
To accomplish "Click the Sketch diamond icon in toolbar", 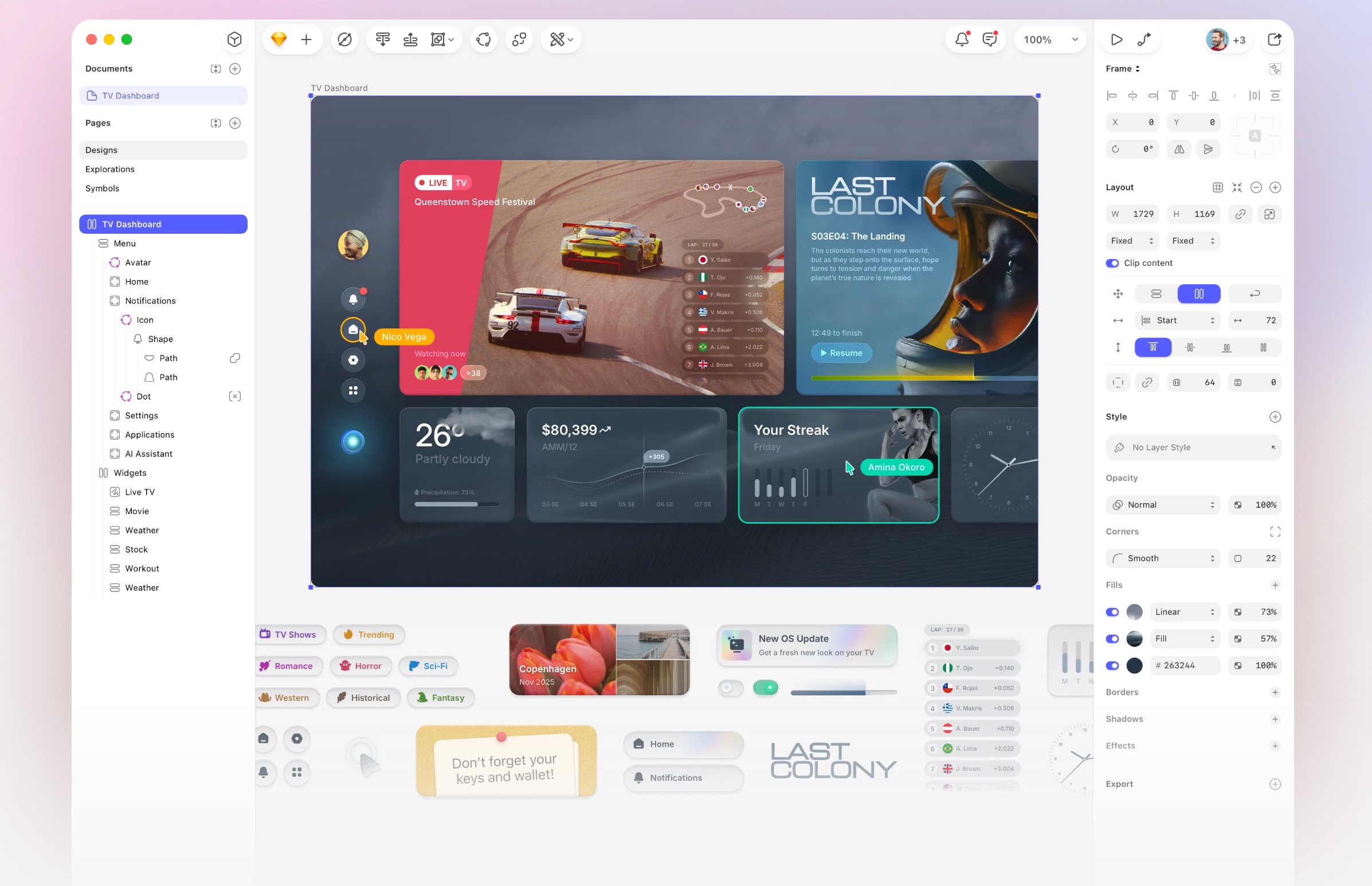I will click(279, 39).
